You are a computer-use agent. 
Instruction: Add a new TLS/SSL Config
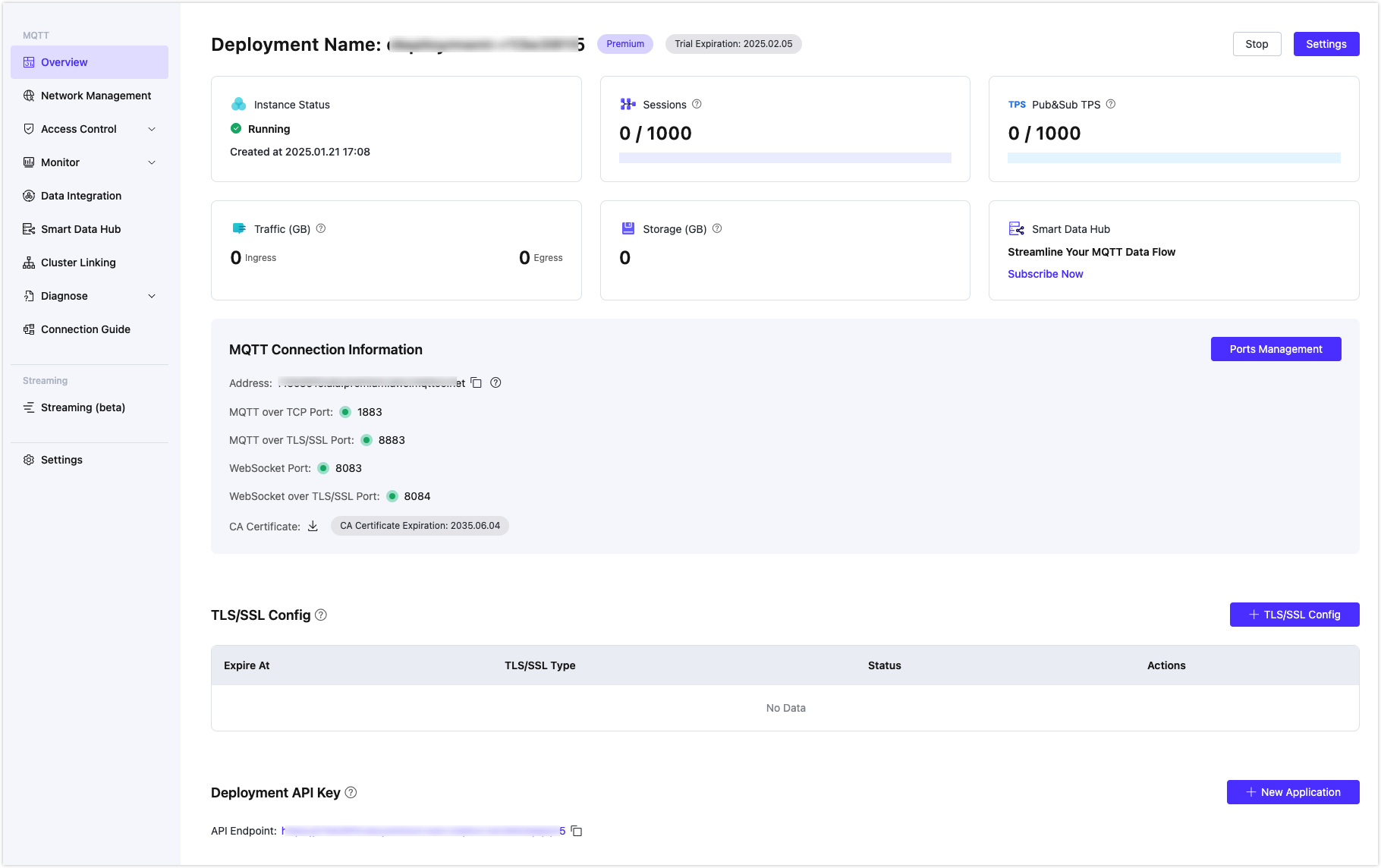point(1294,615)
